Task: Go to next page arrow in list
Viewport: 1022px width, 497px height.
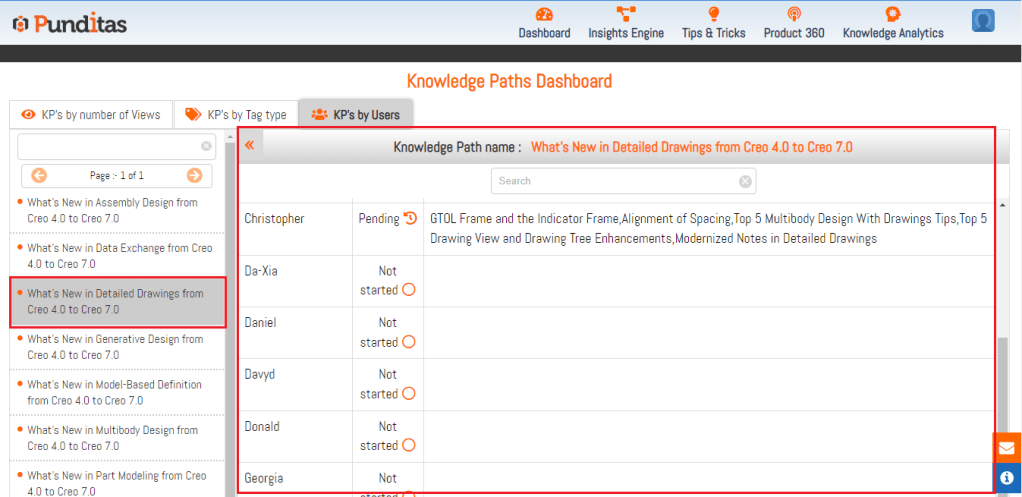Action: coord(194,175)
